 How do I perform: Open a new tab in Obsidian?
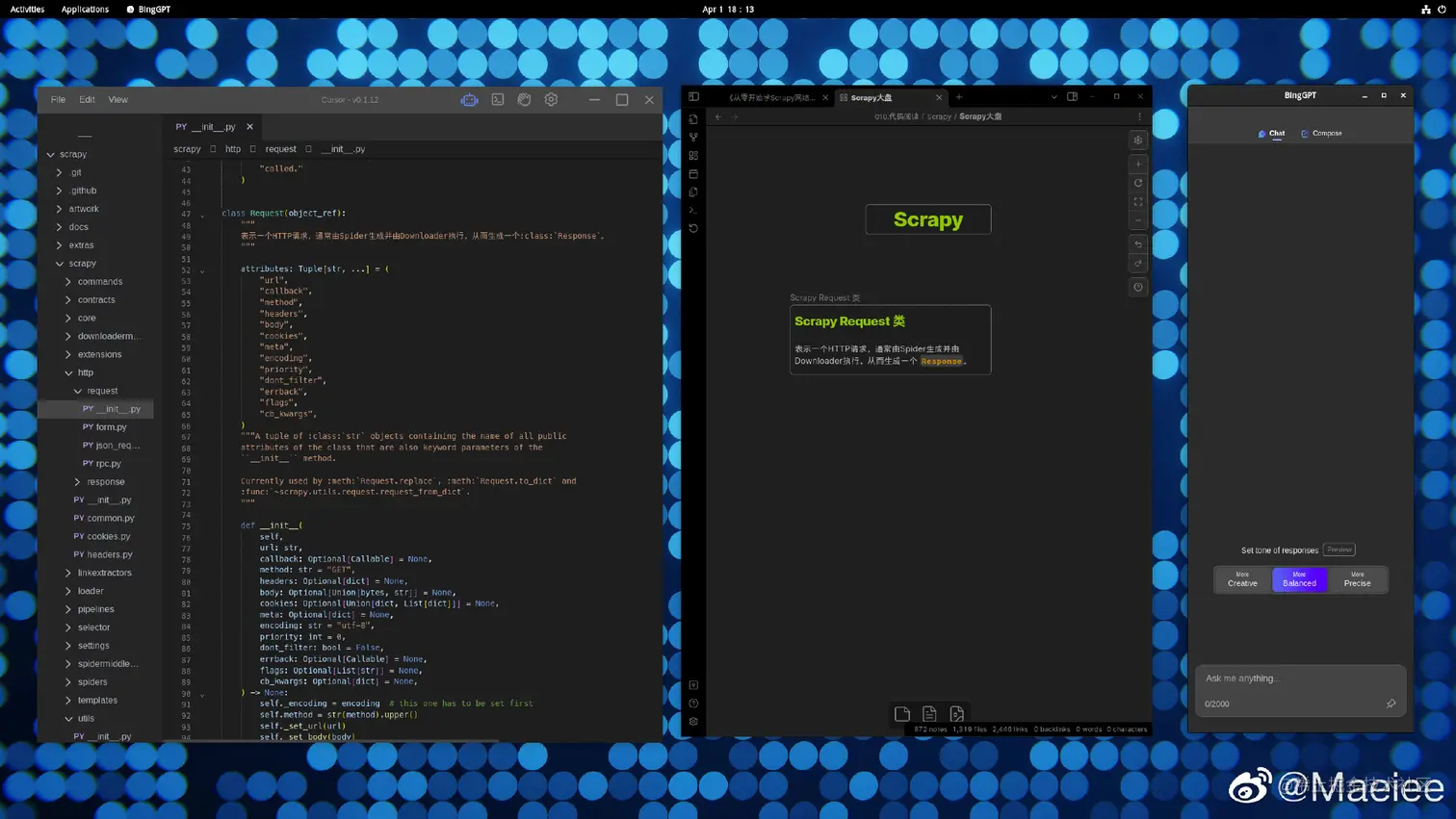pos(959,96)
